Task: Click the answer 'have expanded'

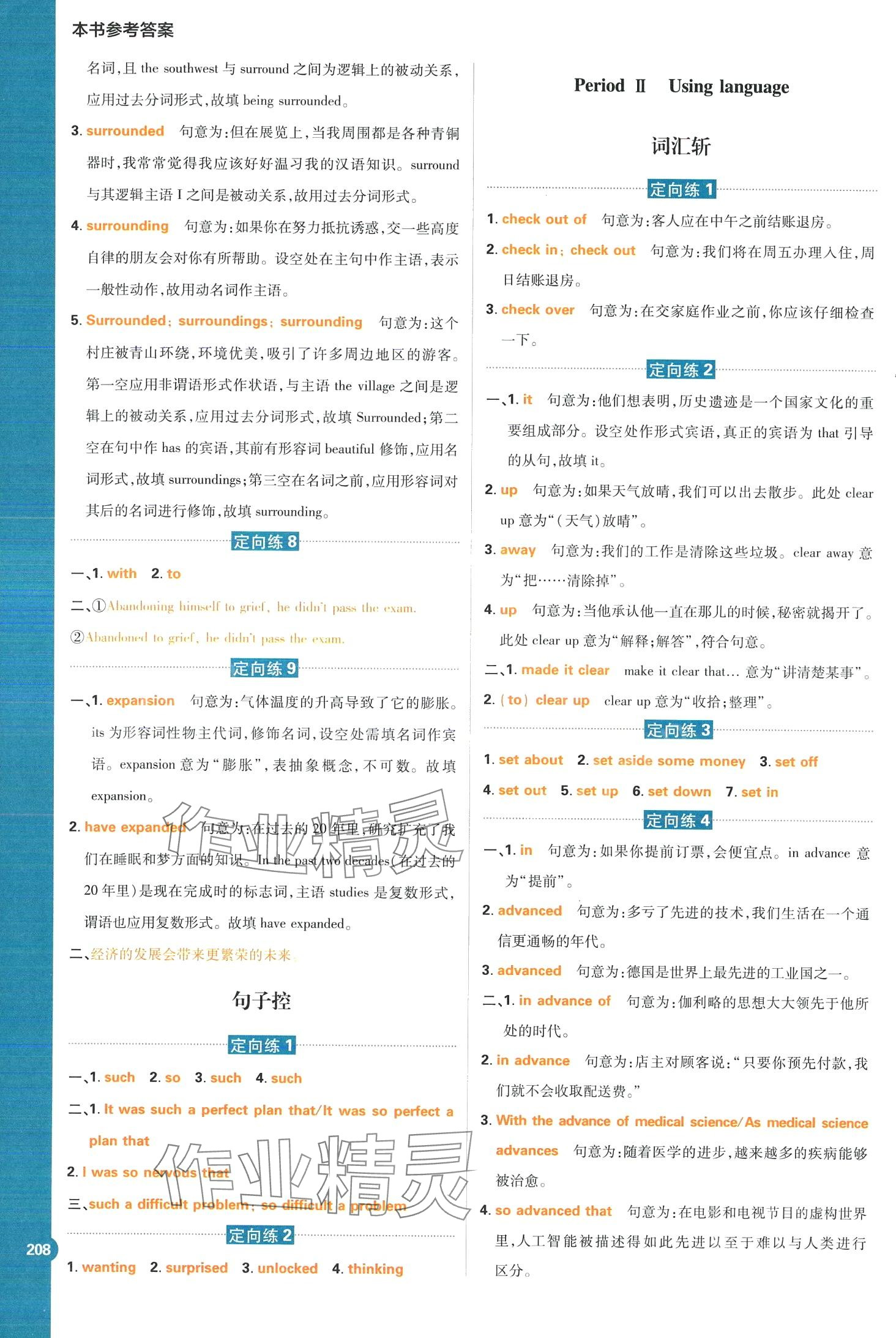Action: coord(135,827)
